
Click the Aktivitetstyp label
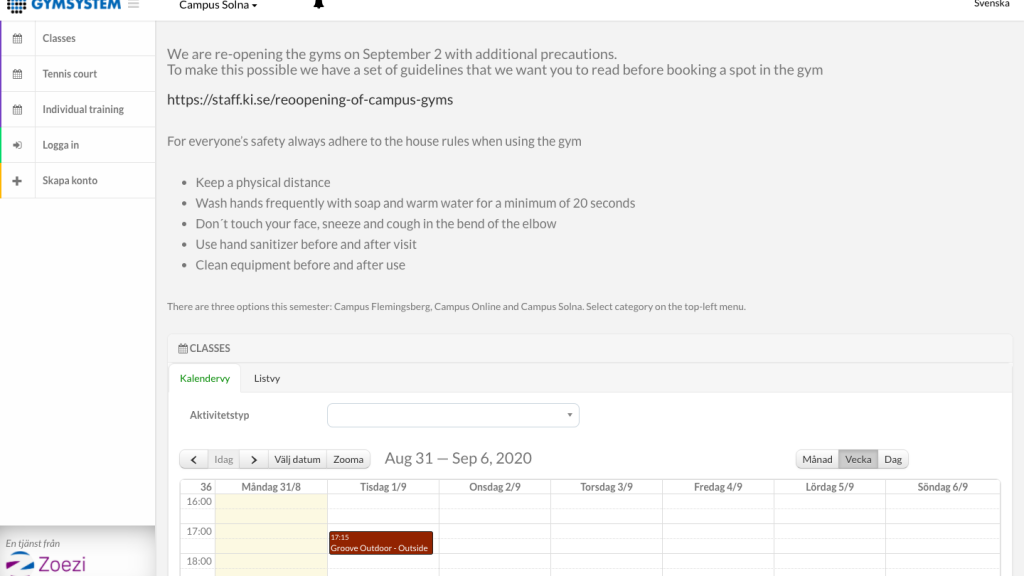click(x=219, y=415)
